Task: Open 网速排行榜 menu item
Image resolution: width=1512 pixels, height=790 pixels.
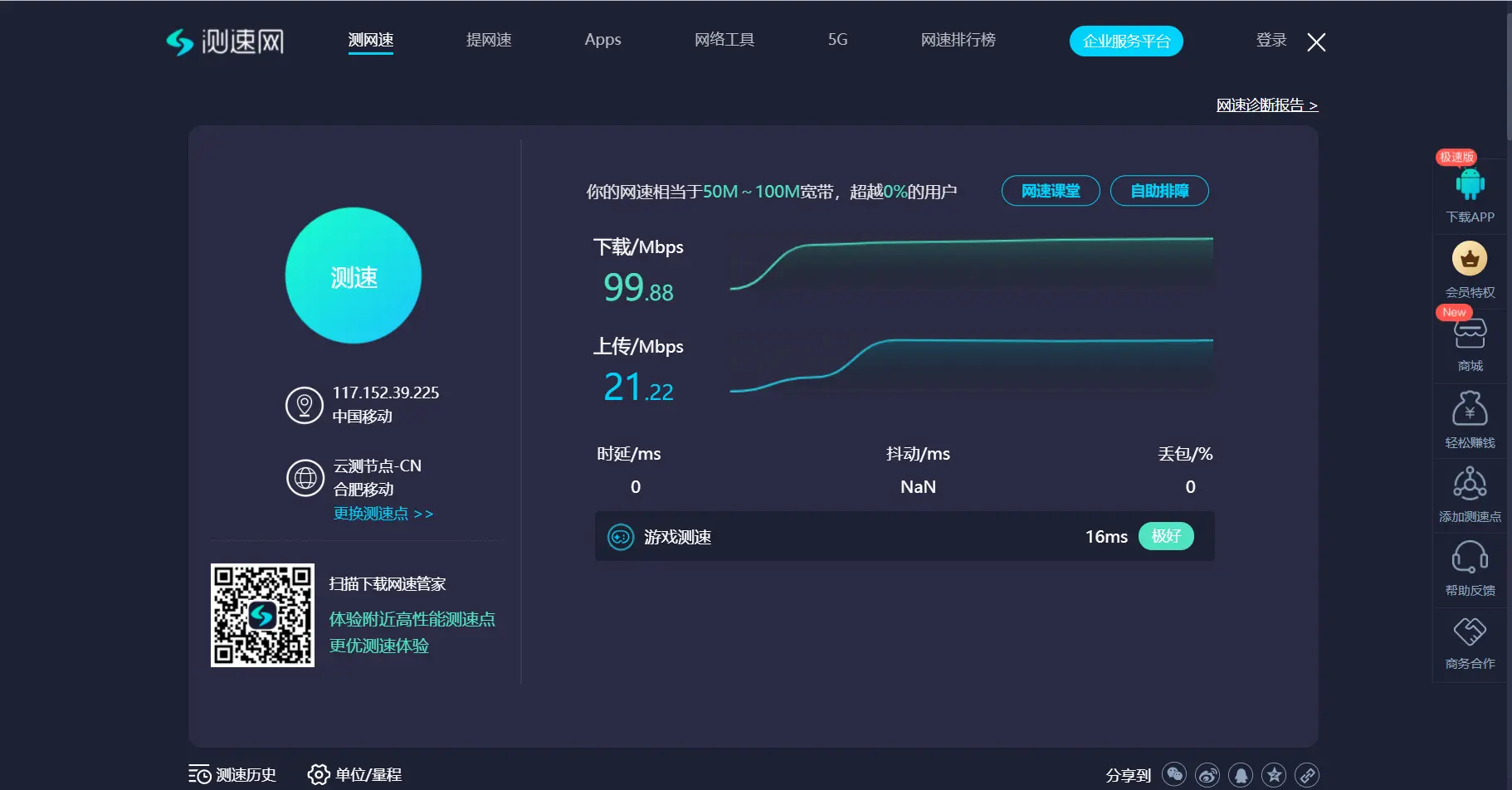Action: click(958, 40)
